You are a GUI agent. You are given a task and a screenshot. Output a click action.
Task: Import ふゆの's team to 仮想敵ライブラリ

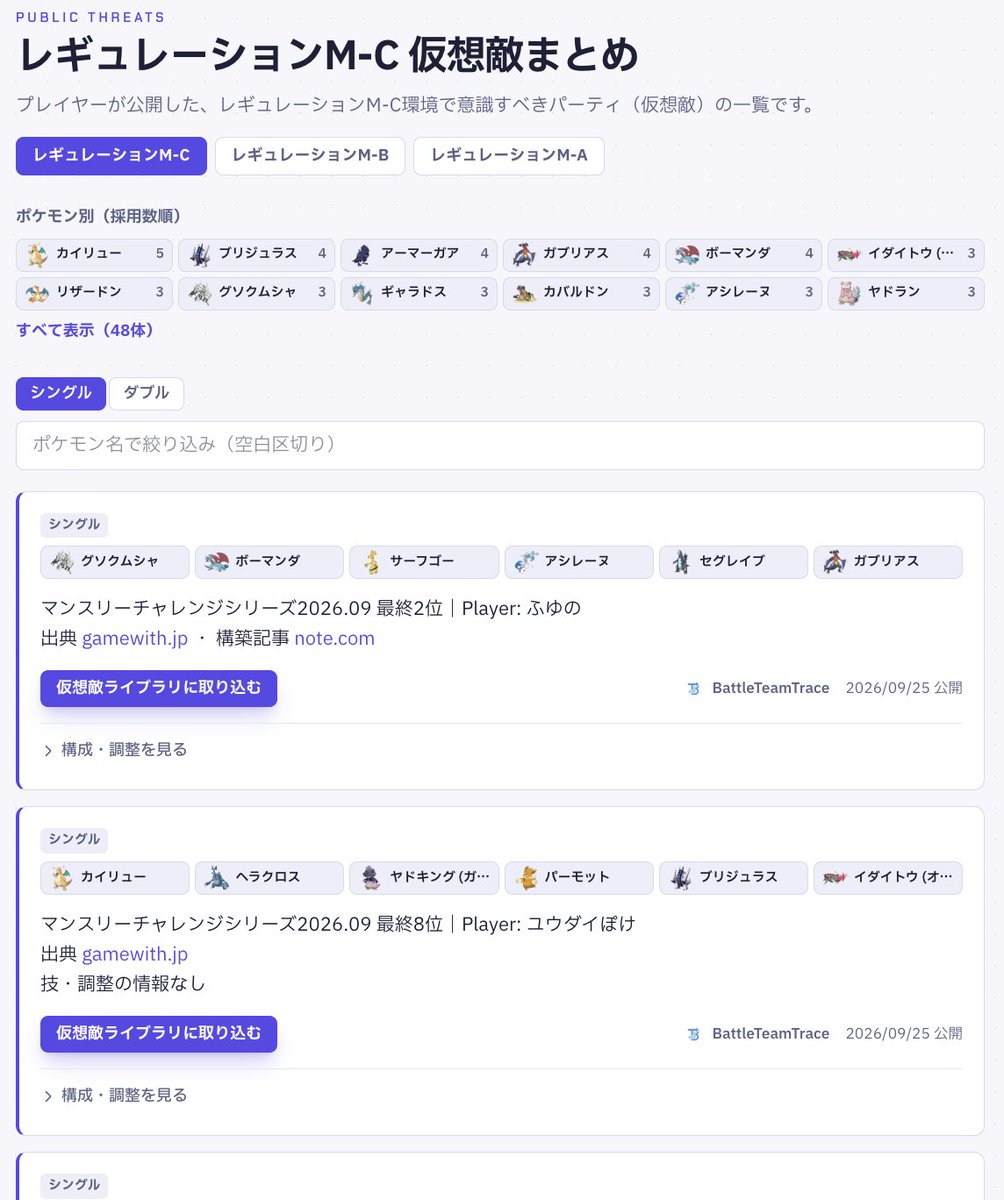(x=159, y=688)
